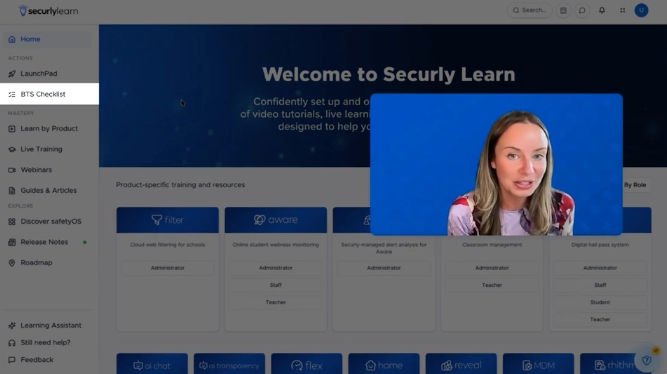Click the speech bubble icon beside Feedback

[x=12, y=360]
